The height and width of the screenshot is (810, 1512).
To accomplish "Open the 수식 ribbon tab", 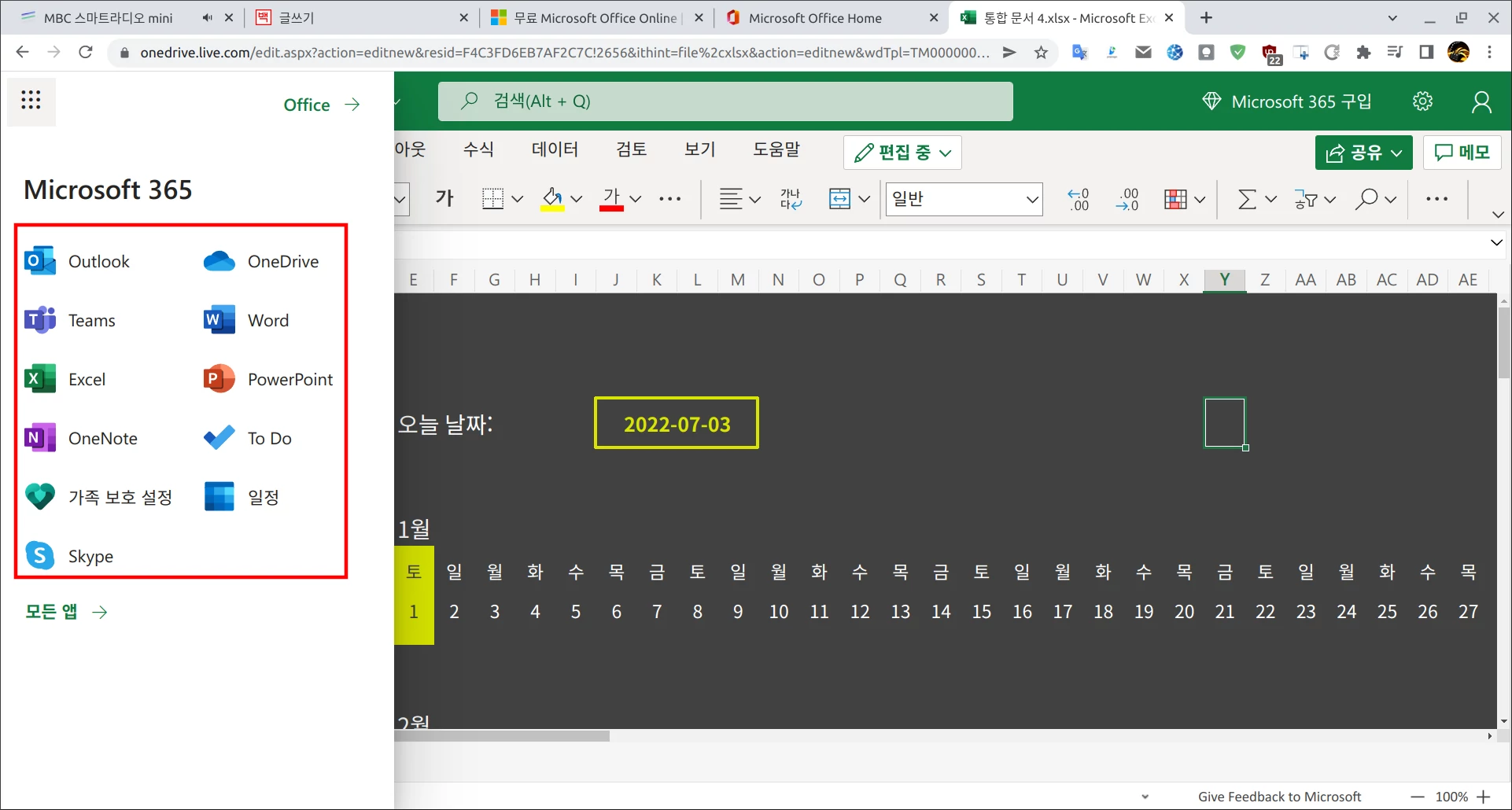I will coord(478,149).
